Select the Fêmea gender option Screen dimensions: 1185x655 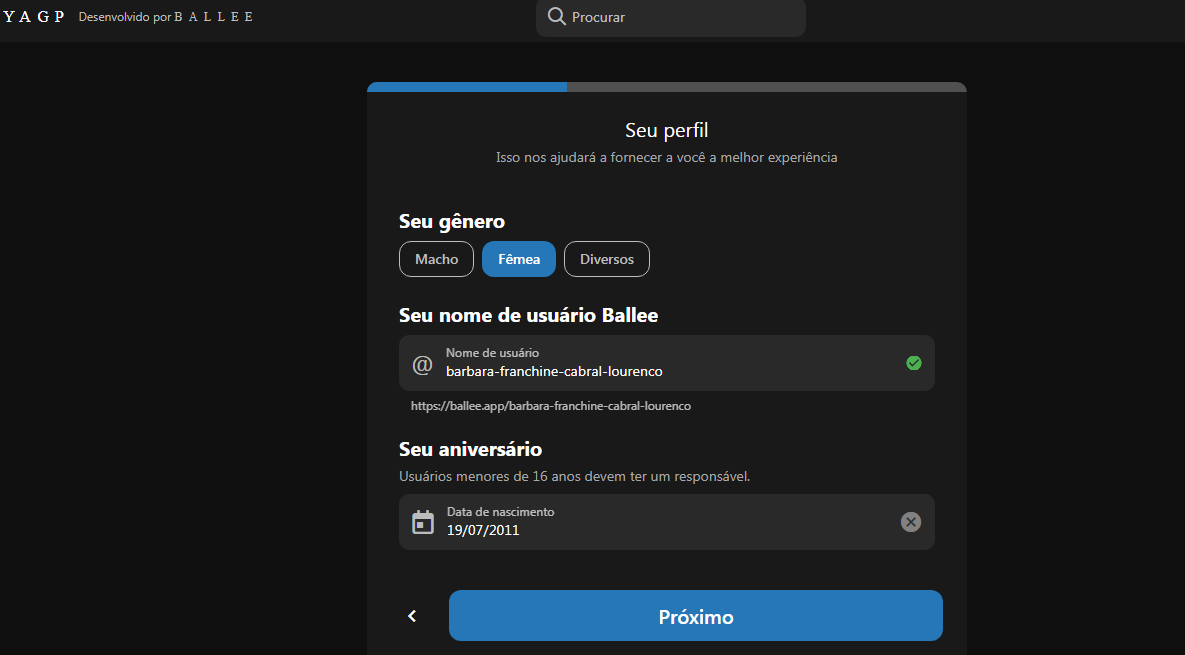518,258
